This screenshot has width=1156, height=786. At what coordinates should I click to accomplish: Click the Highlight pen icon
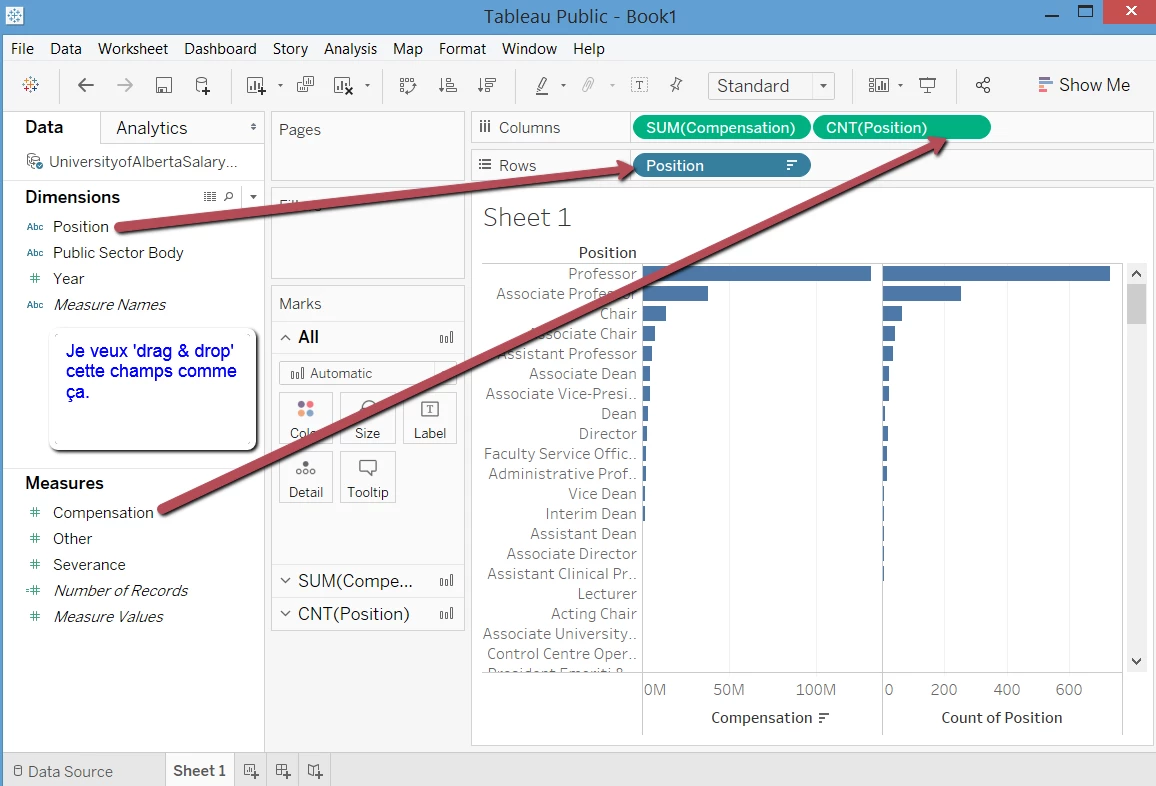[x=542, y=86]
